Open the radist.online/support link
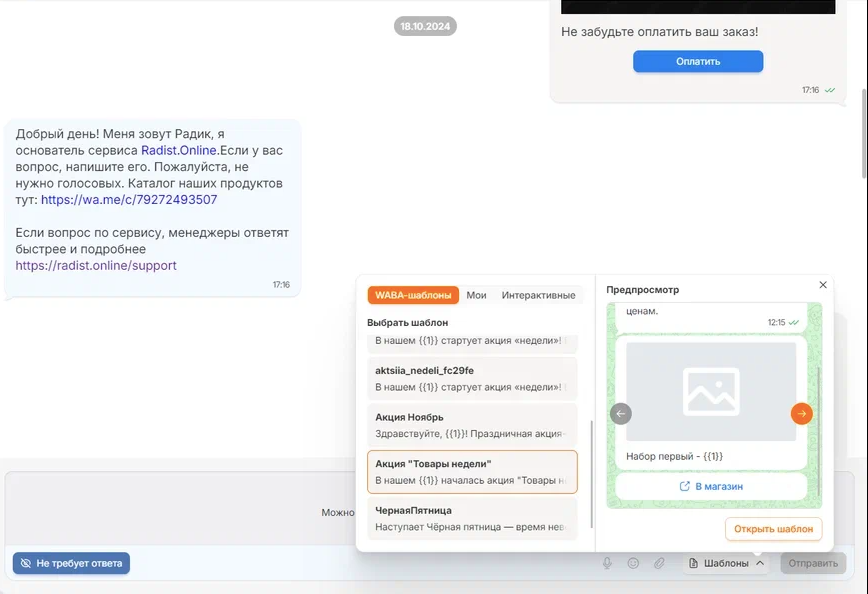The width and height of the screenshot is (868, 594). pos(96,266)
